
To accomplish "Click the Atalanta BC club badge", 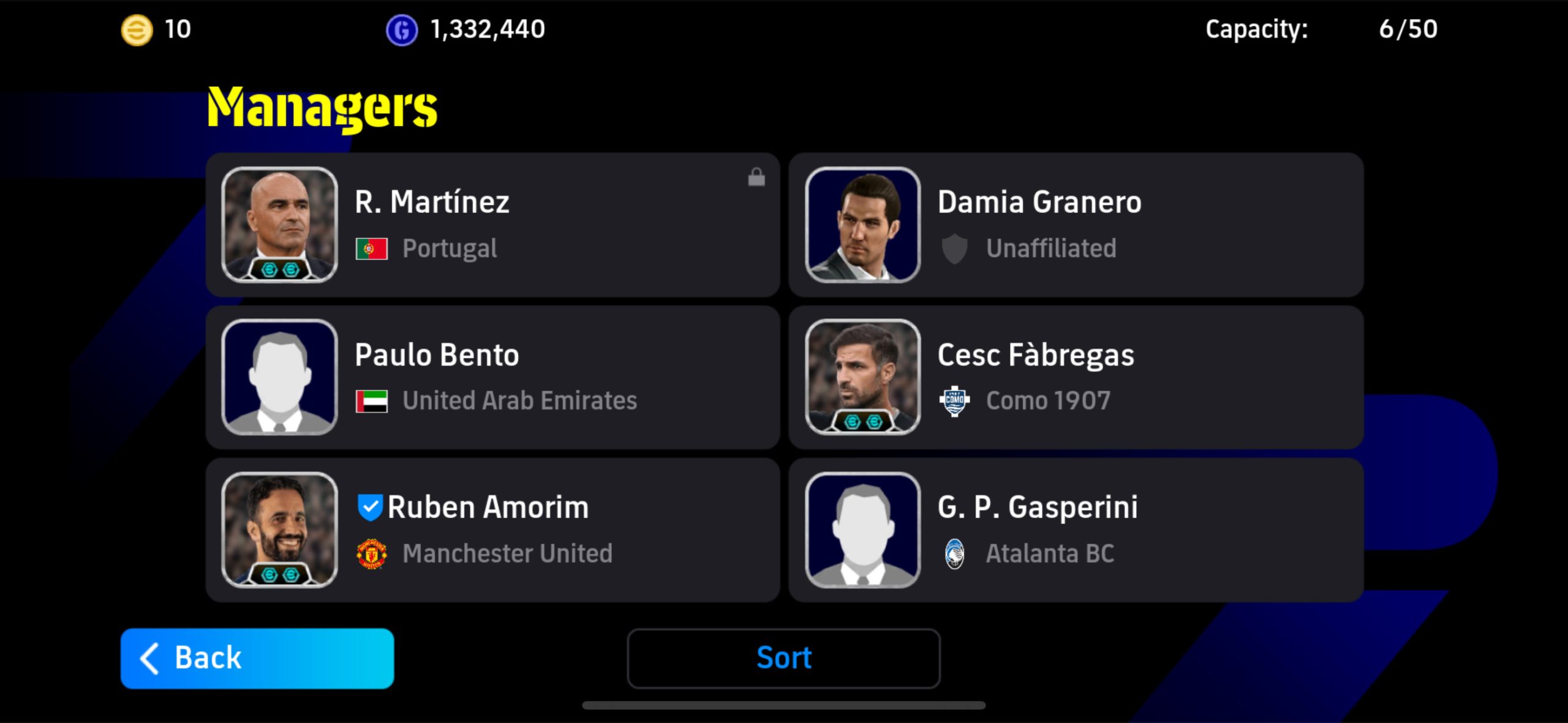I will (954, 553).
